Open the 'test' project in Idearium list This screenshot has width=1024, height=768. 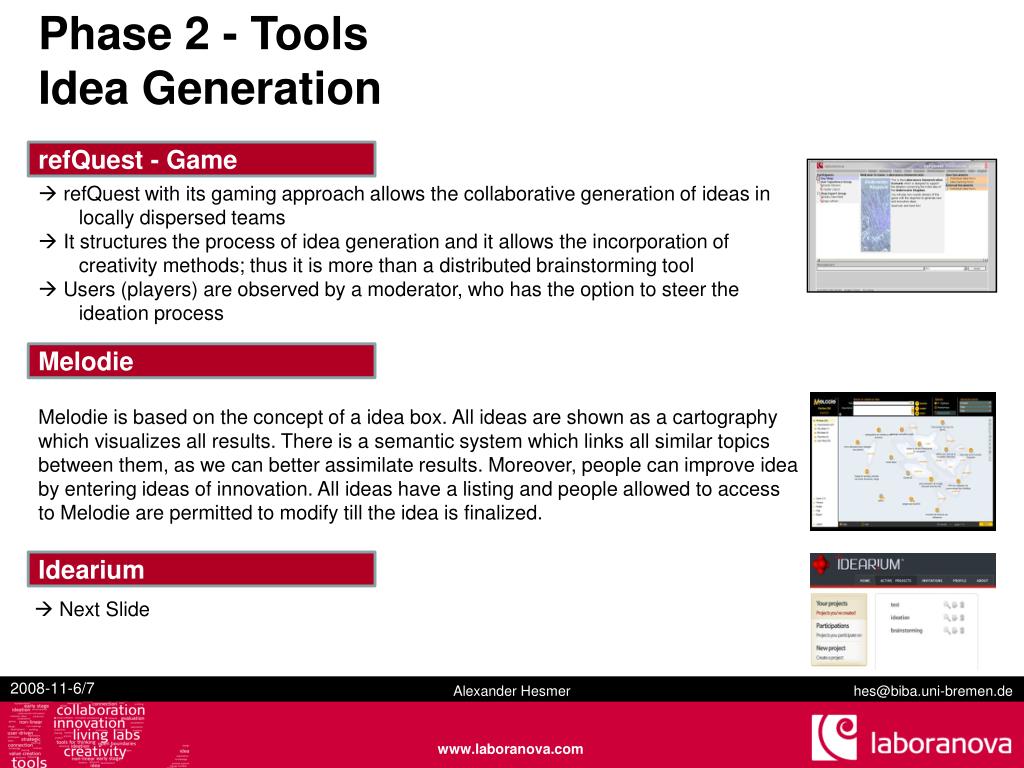point(895,605)
